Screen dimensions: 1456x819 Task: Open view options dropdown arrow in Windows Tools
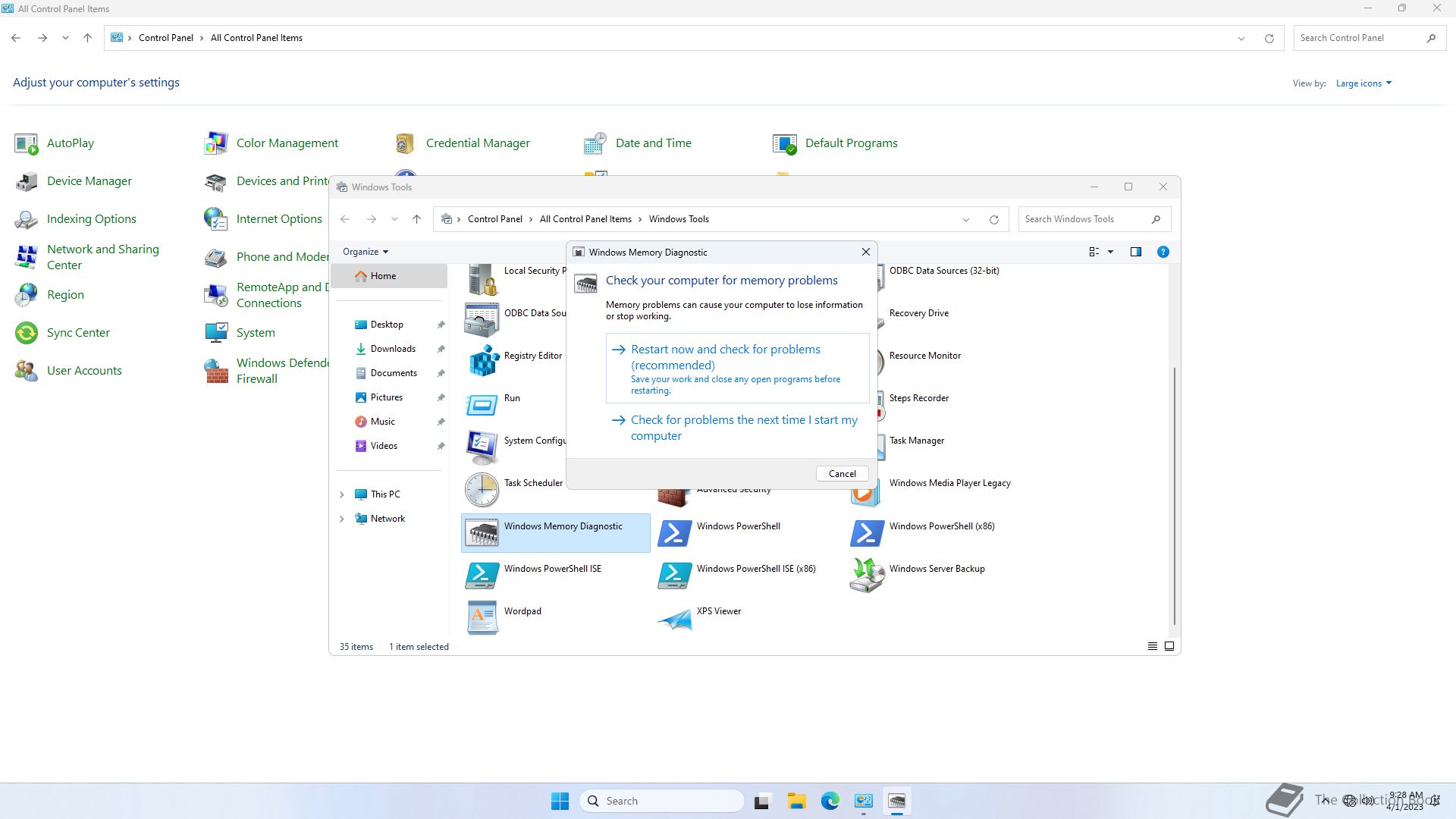pyautogui.click(x=1110, y=252)
